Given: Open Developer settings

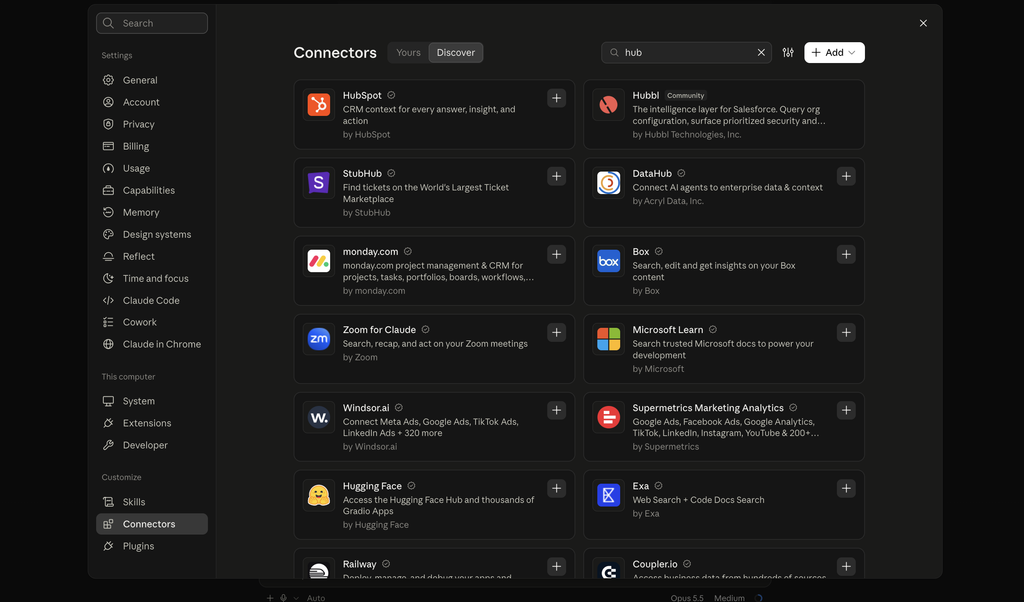Looking at the screenshot, I should coord(152,445).
